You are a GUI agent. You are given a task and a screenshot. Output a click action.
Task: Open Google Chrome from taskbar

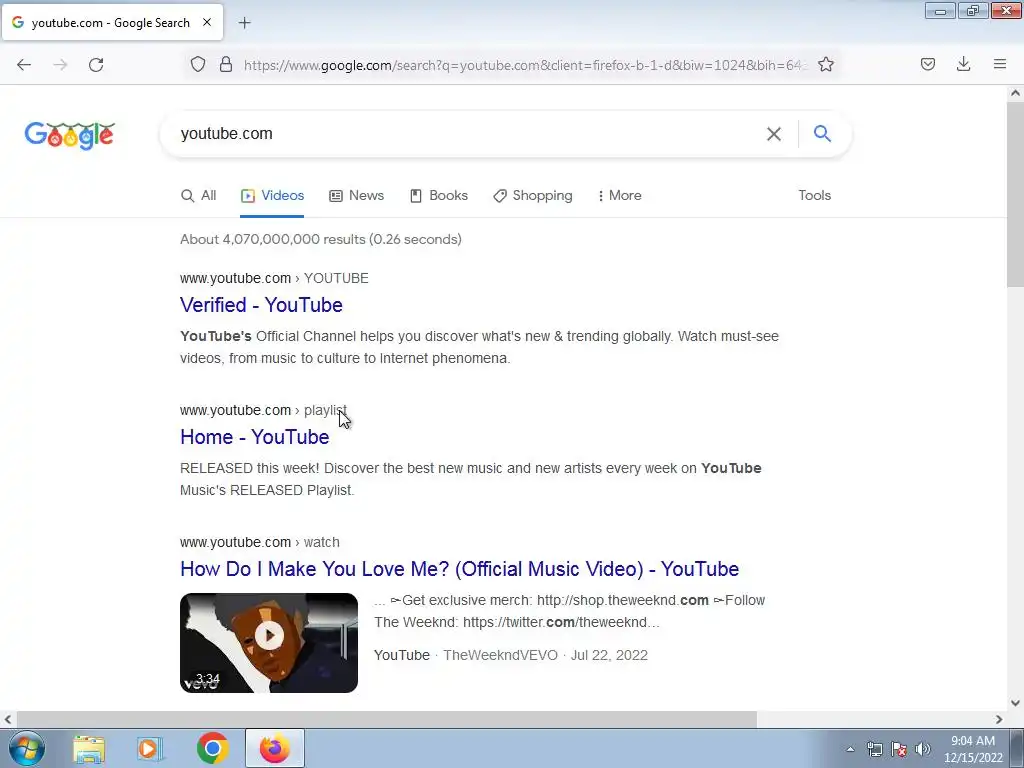[212, 748]
